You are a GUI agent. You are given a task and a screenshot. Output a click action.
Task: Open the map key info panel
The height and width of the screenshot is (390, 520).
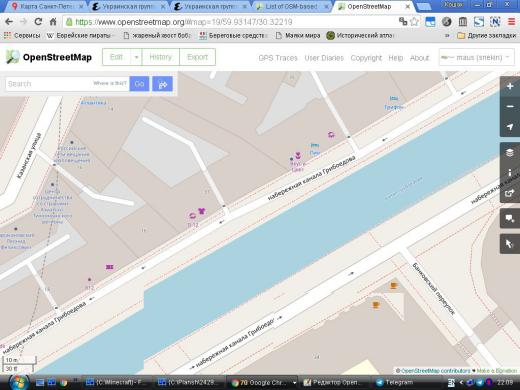pos(510,173)
